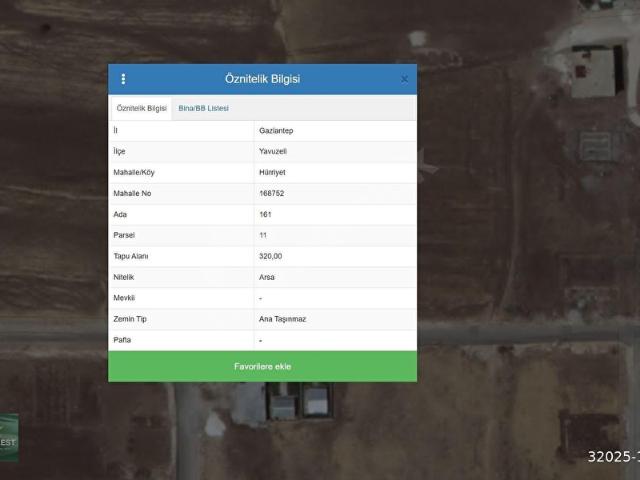Click the Nitelik row label

pyautogui.click(x=124, y=277)
